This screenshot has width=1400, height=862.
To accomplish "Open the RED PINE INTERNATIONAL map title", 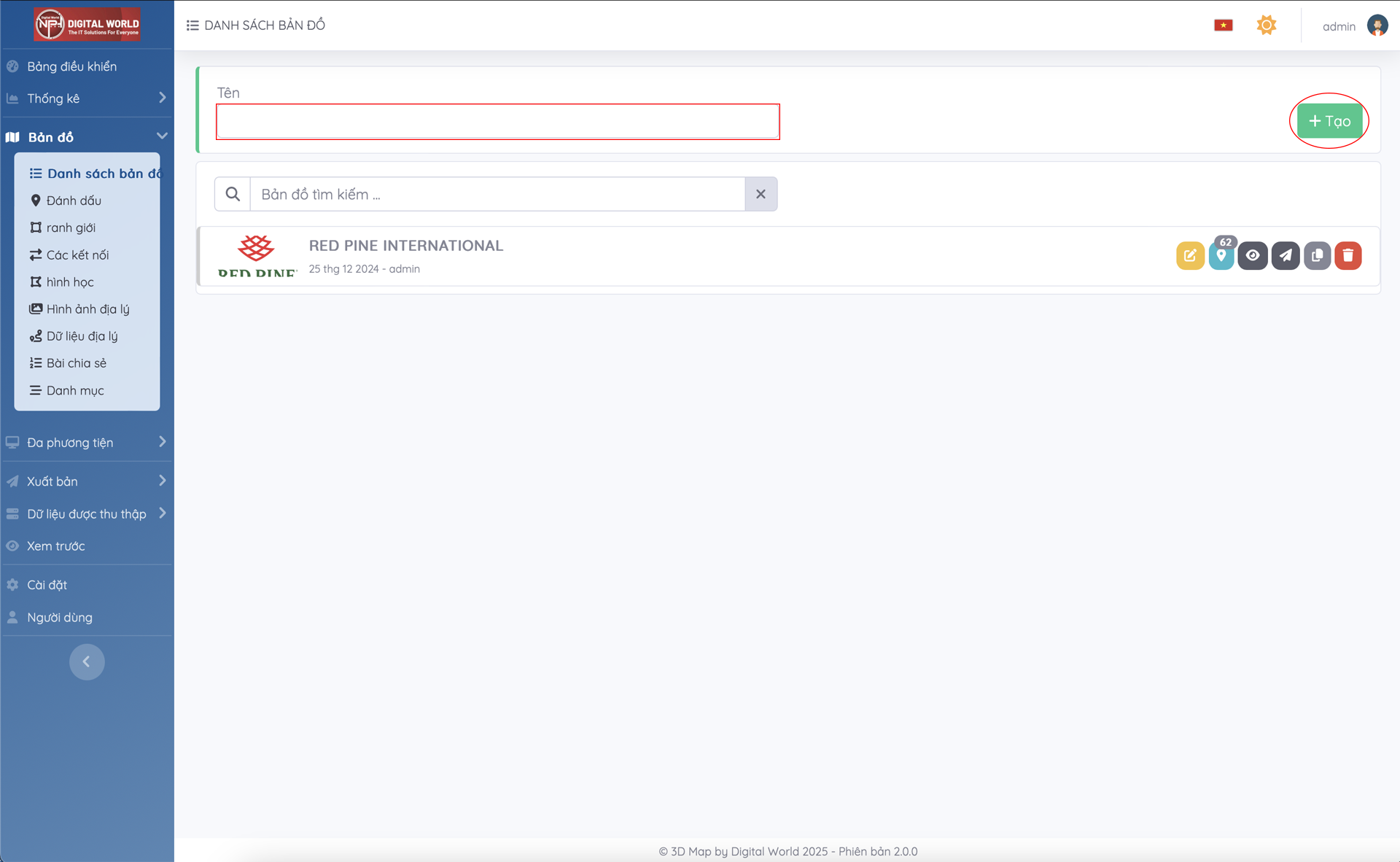I will [406, 246].
